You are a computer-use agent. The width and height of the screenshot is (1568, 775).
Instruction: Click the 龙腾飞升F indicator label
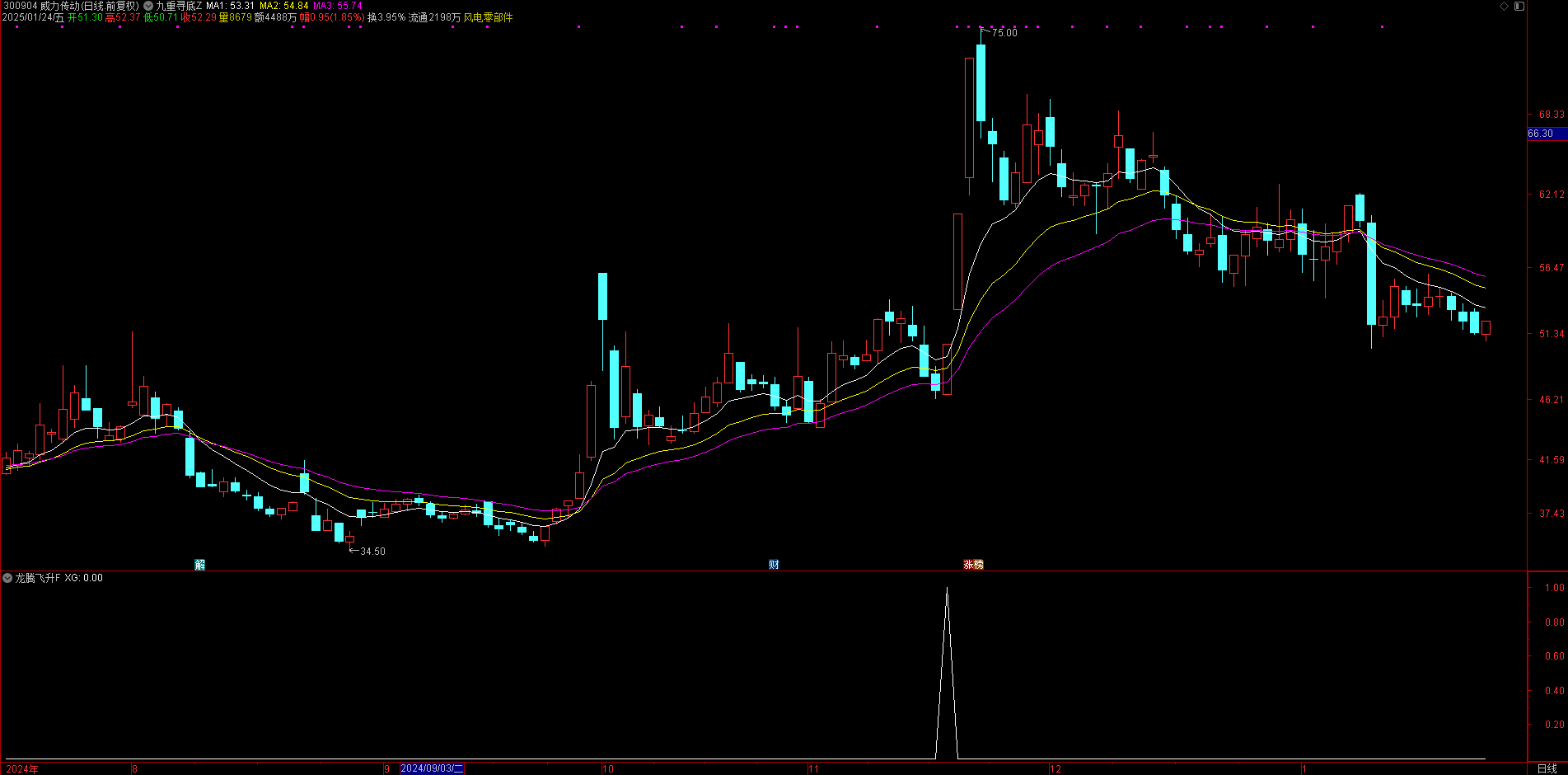click(x=38, y=578)
